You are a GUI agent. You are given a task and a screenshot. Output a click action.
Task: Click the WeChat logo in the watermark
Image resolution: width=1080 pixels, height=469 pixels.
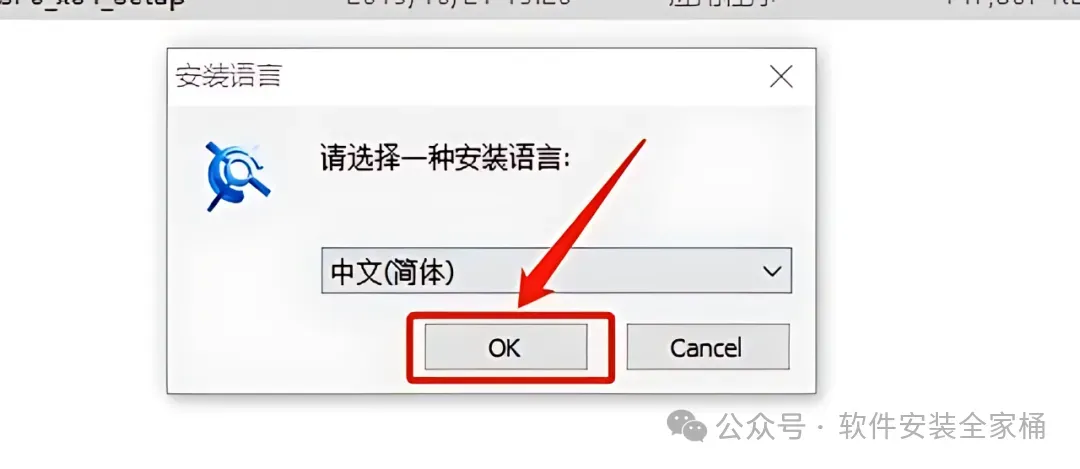coord(685,427)
